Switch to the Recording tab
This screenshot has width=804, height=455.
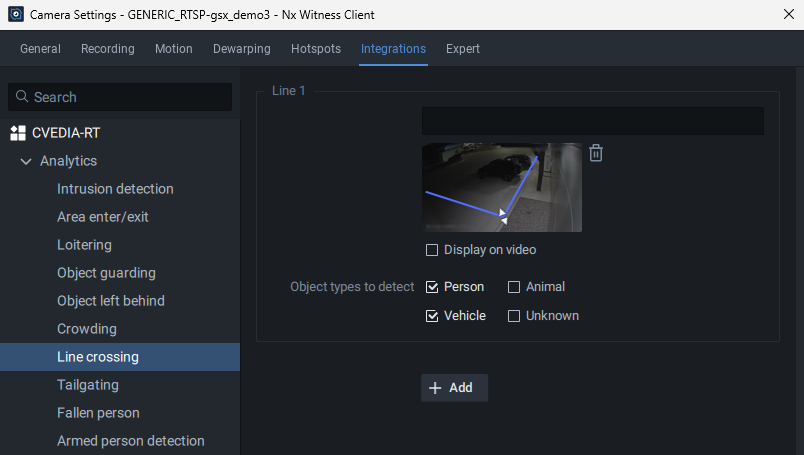tap(107, 49)
